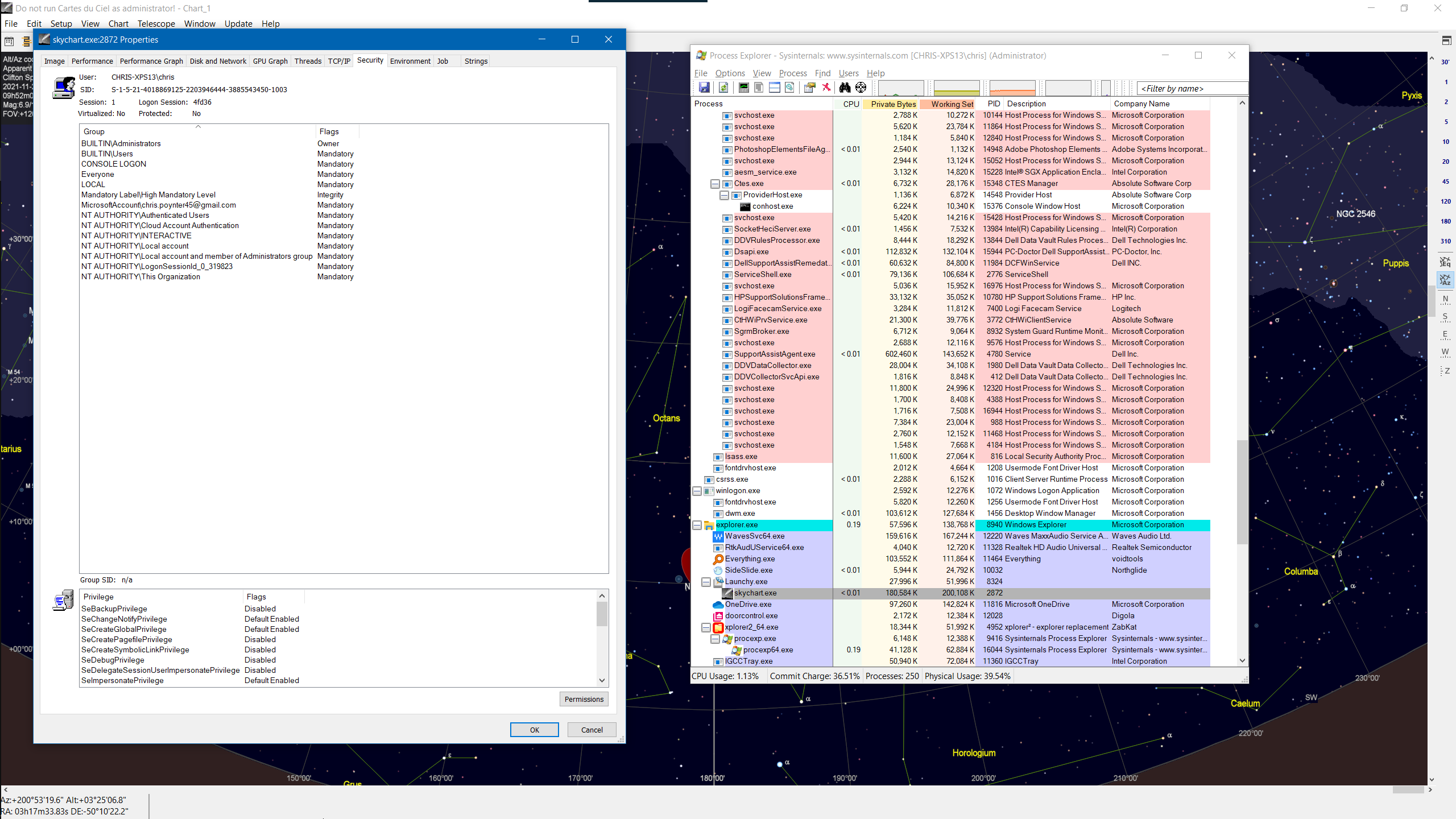This screenshot has height=819, width=1456.
Task: Open the Users menu in Process Explorer
Action: (x=849, y=73)
